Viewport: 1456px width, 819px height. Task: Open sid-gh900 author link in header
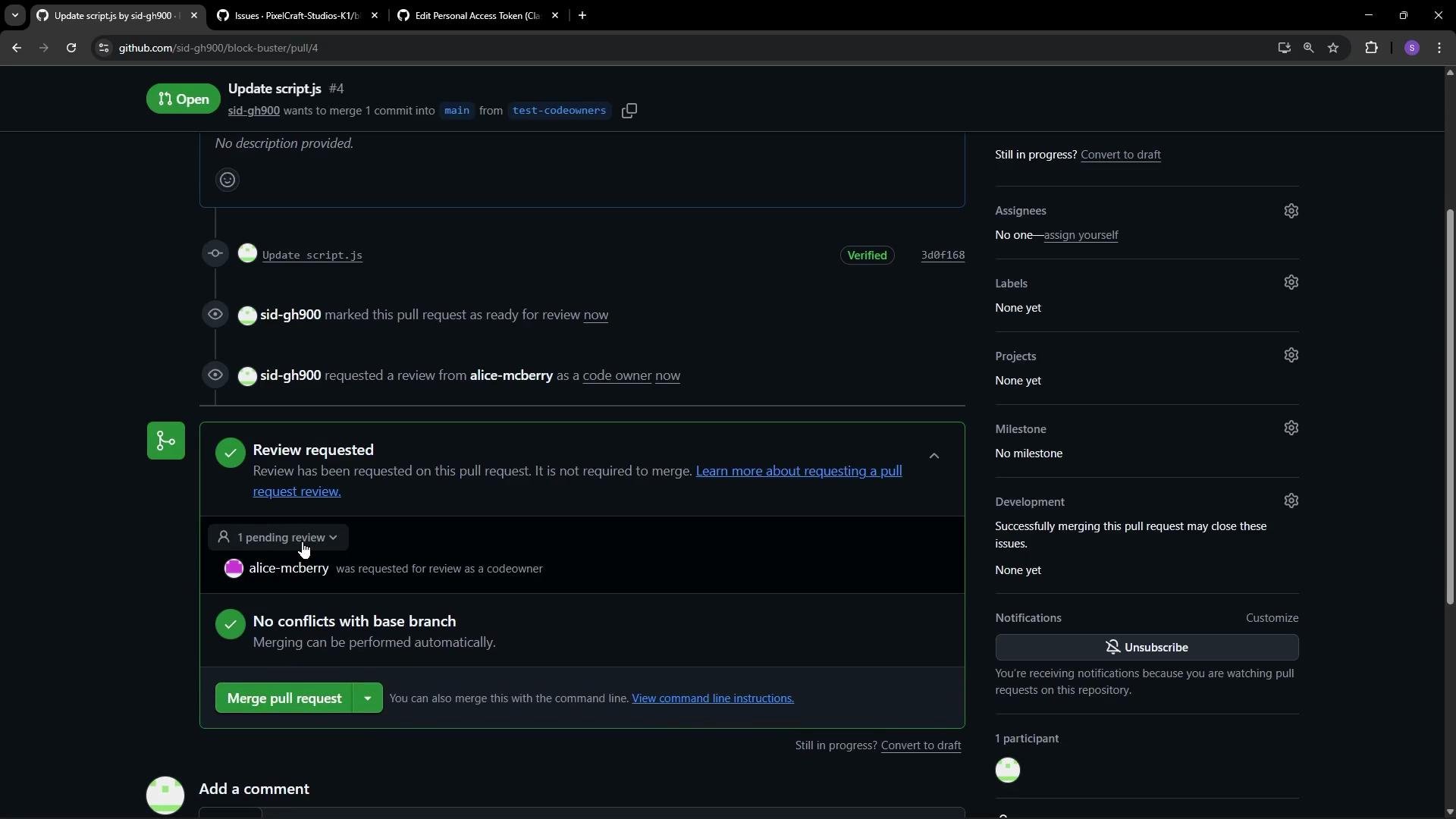click(253, 111)
